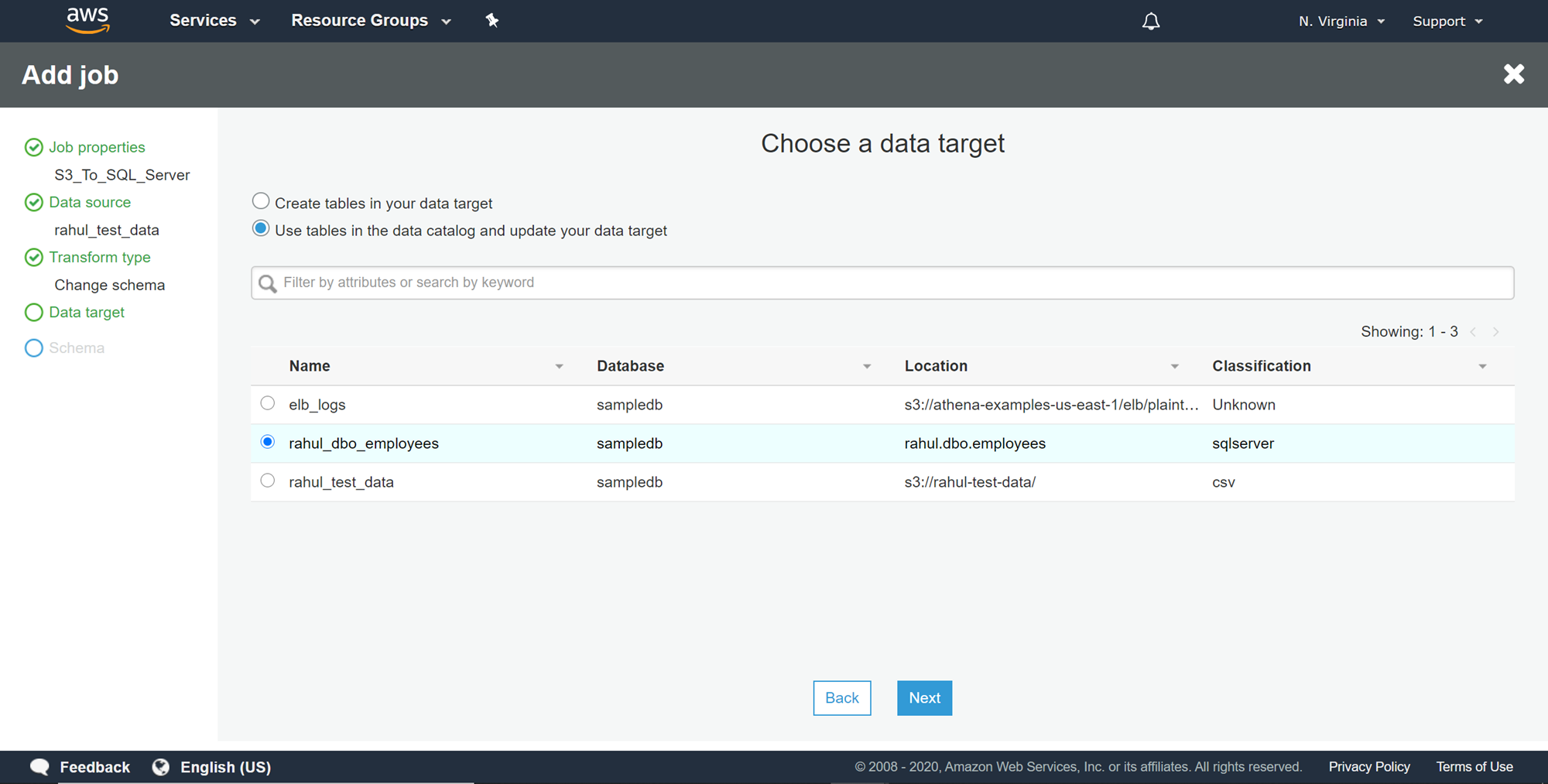Click the search magnifier icon

coord(268,283)
